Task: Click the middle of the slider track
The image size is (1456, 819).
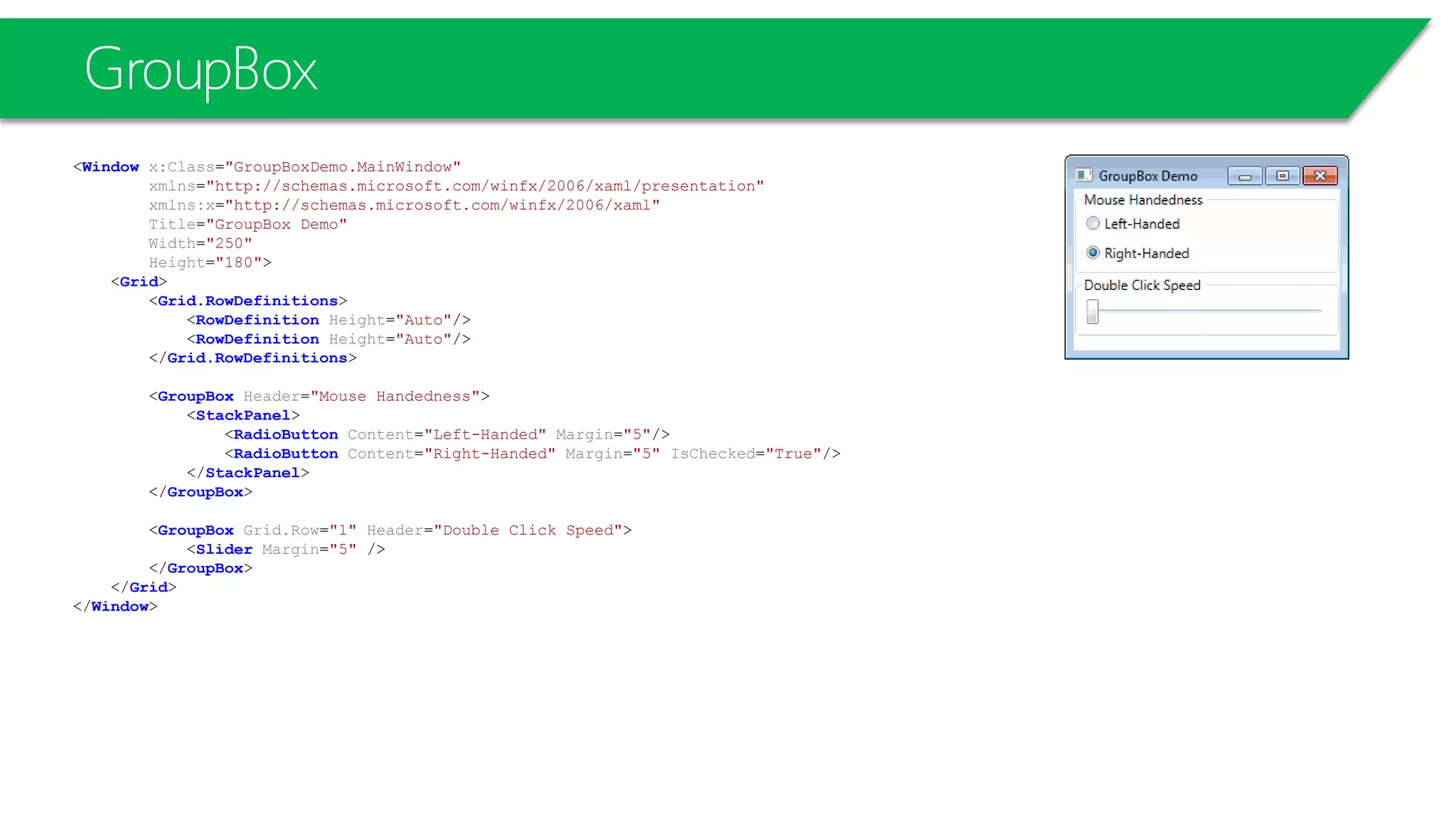Action: (x=1204, y=311)
